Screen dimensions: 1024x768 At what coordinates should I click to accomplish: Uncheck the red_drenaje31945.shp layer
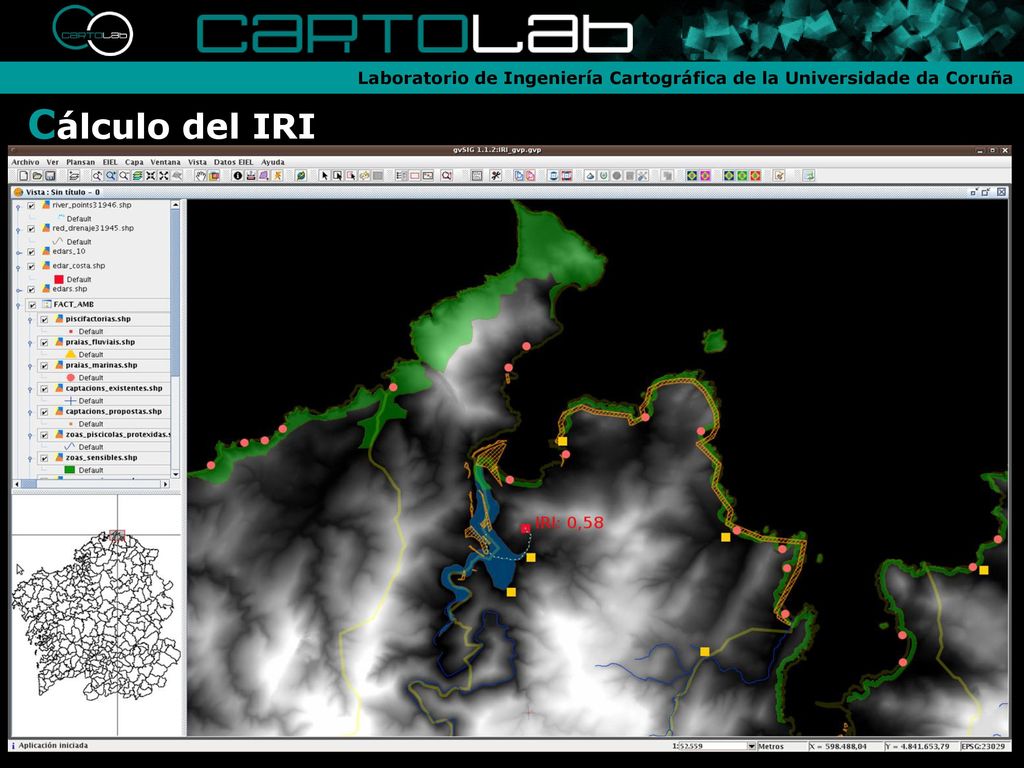[31, 229]
